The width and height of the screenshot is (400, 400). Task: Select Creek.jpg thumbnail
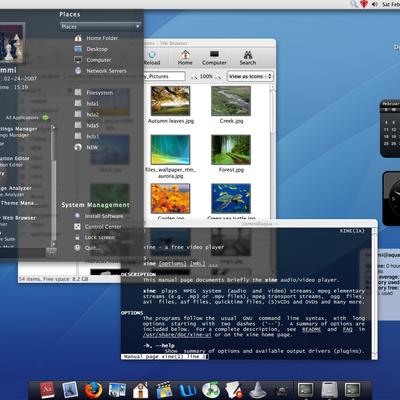pyautogui.click(x=231, y=101)
